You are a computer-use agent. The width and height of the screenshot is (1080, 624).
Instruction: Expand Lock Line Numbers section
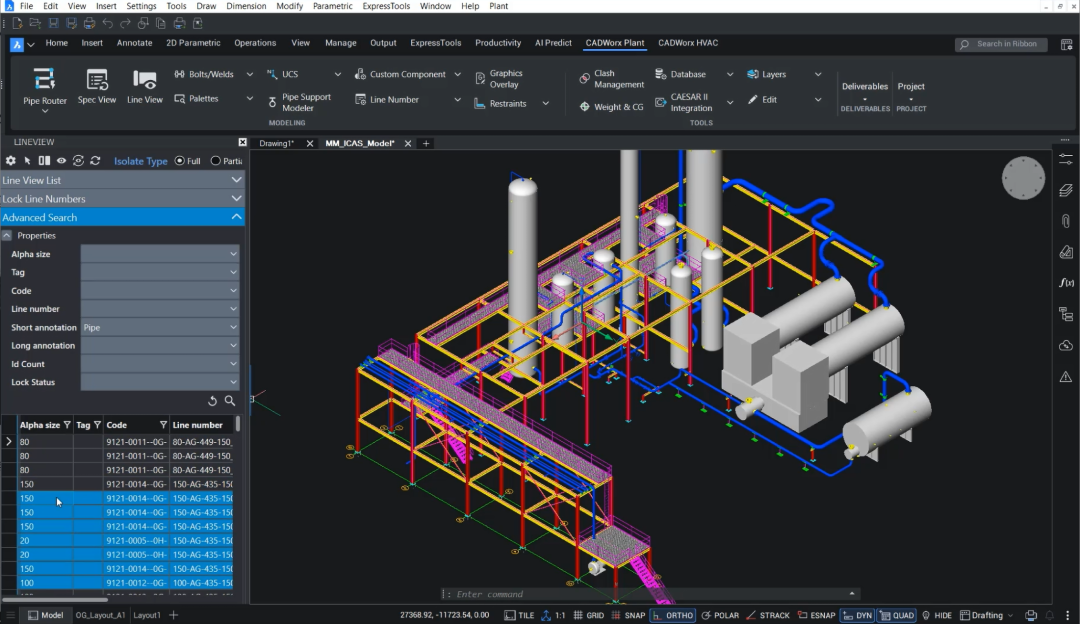pyautogui.click(x=122, y=198)
